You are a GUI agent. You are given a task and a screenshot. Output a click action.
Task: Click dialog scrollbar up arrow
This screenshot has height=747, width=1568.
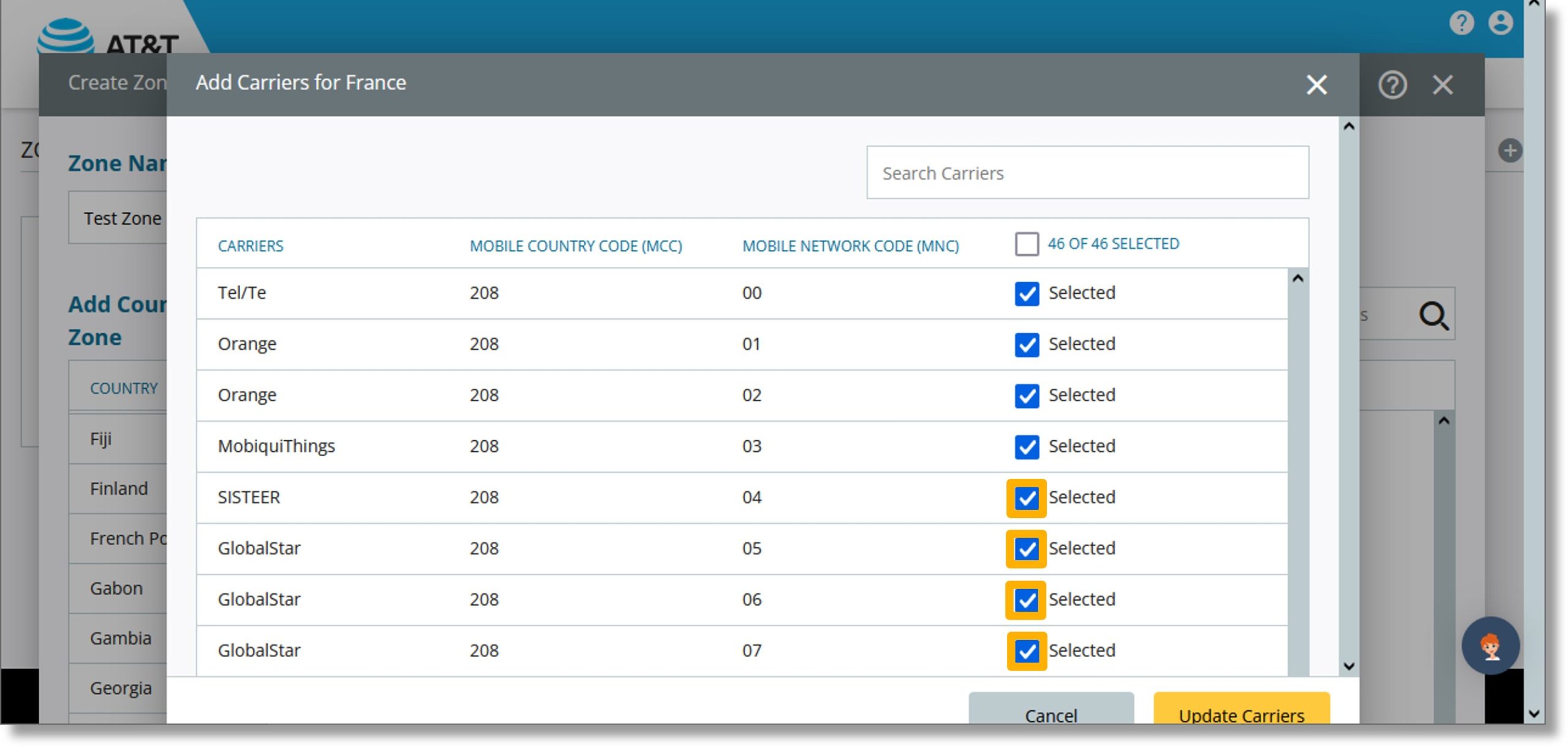(x=1348, y=127)
